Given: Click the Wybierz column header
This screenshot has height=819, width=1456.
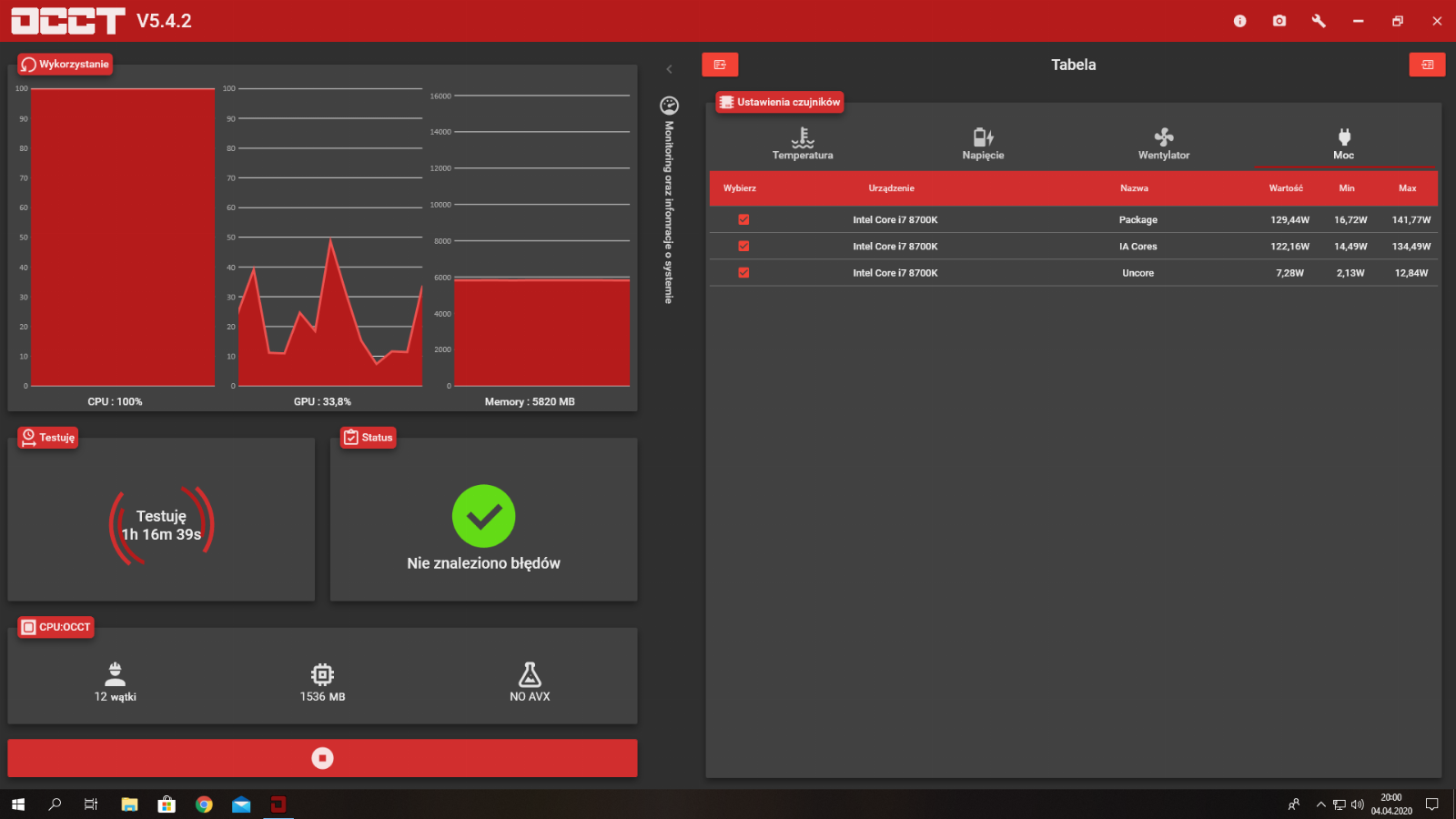Looking at the screenshot, I should point(740,188).
